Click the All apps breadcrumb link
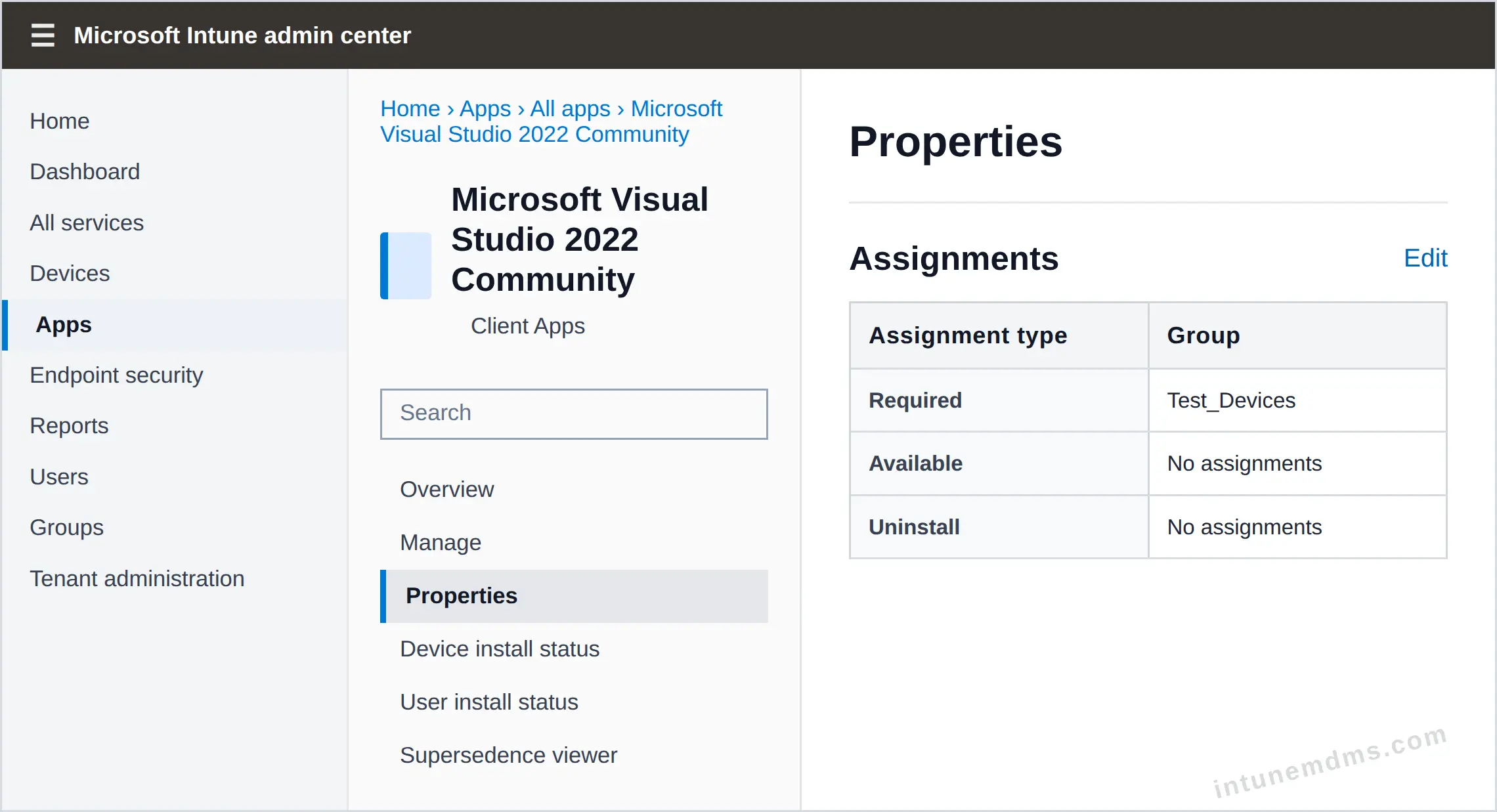1497x812 pixels. point(570,108)
